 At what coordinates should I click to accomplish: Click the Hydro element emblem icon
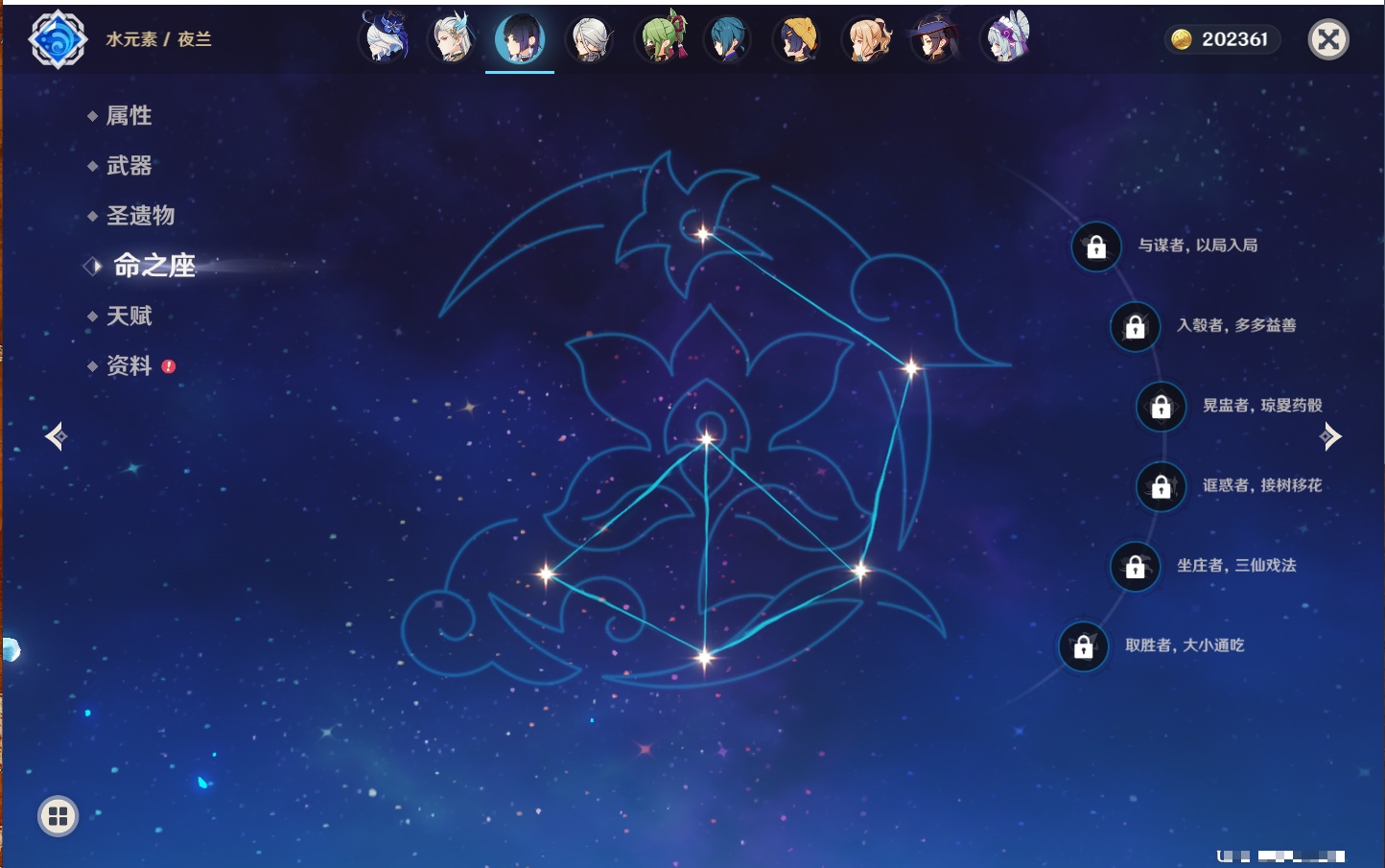58,39
